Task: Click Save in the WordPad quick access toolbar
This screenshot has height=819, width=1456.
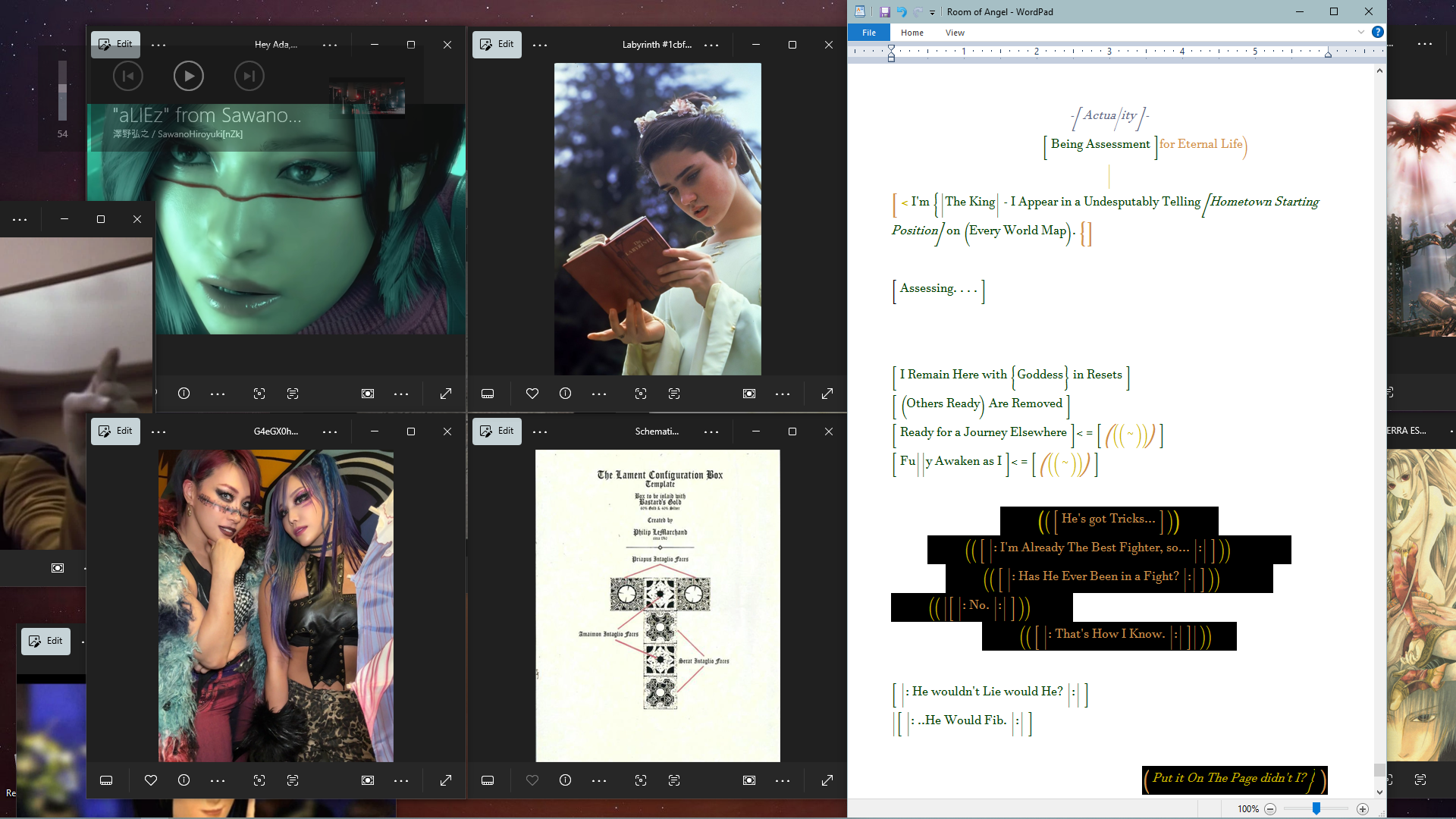Action: tap(884, 11)
